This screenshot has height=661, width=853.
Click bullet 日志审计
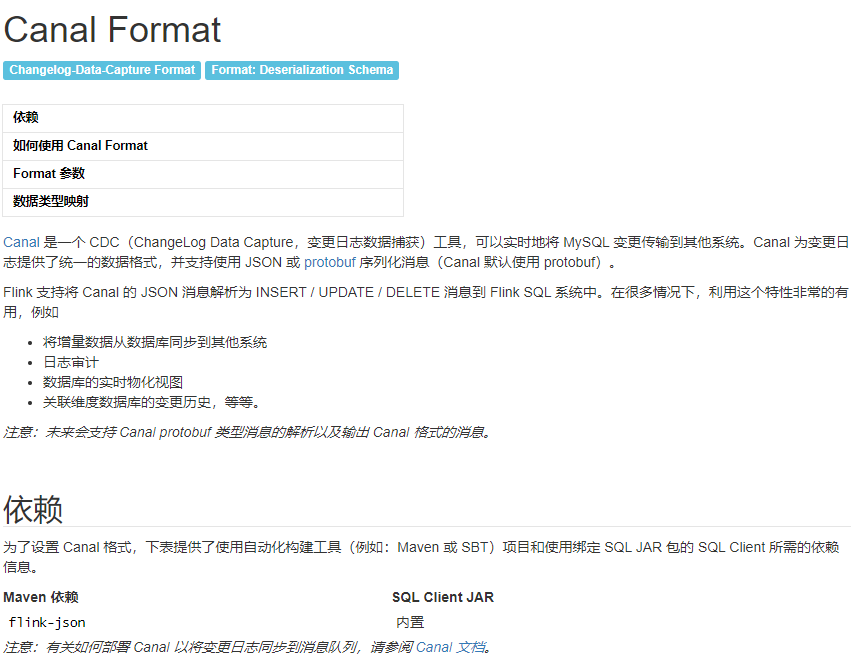[71, 362]
